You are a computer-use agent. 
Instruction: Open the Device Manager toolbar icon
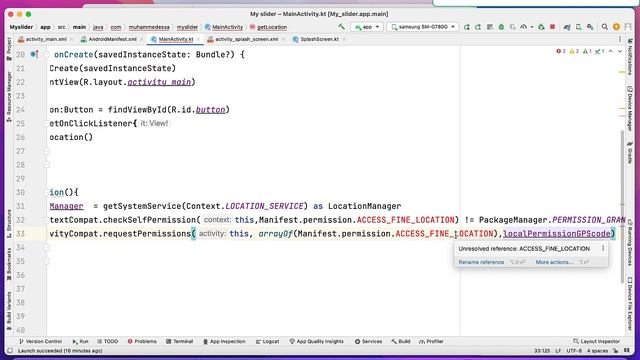click(x=578, y=27)
